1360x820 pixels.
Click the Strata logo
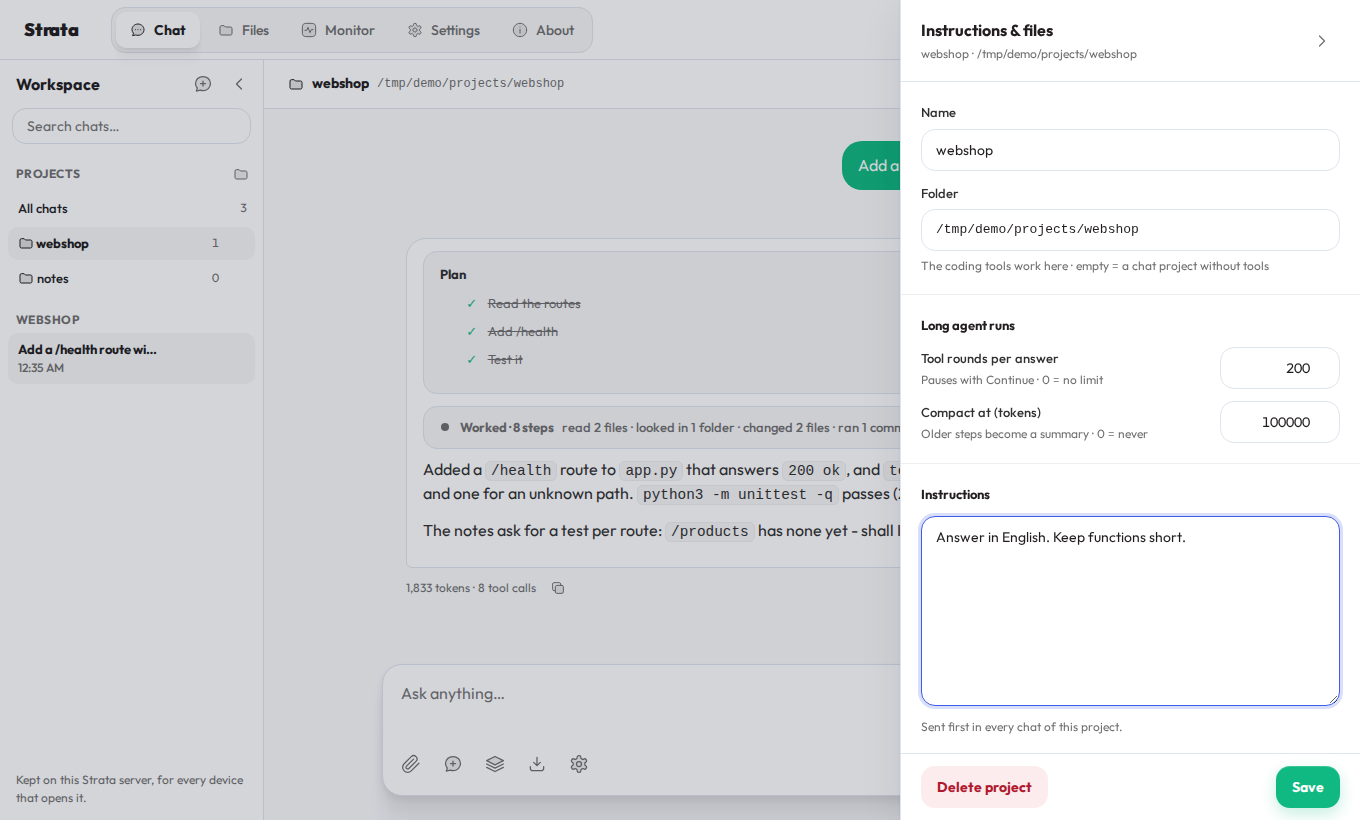point(51,30)
